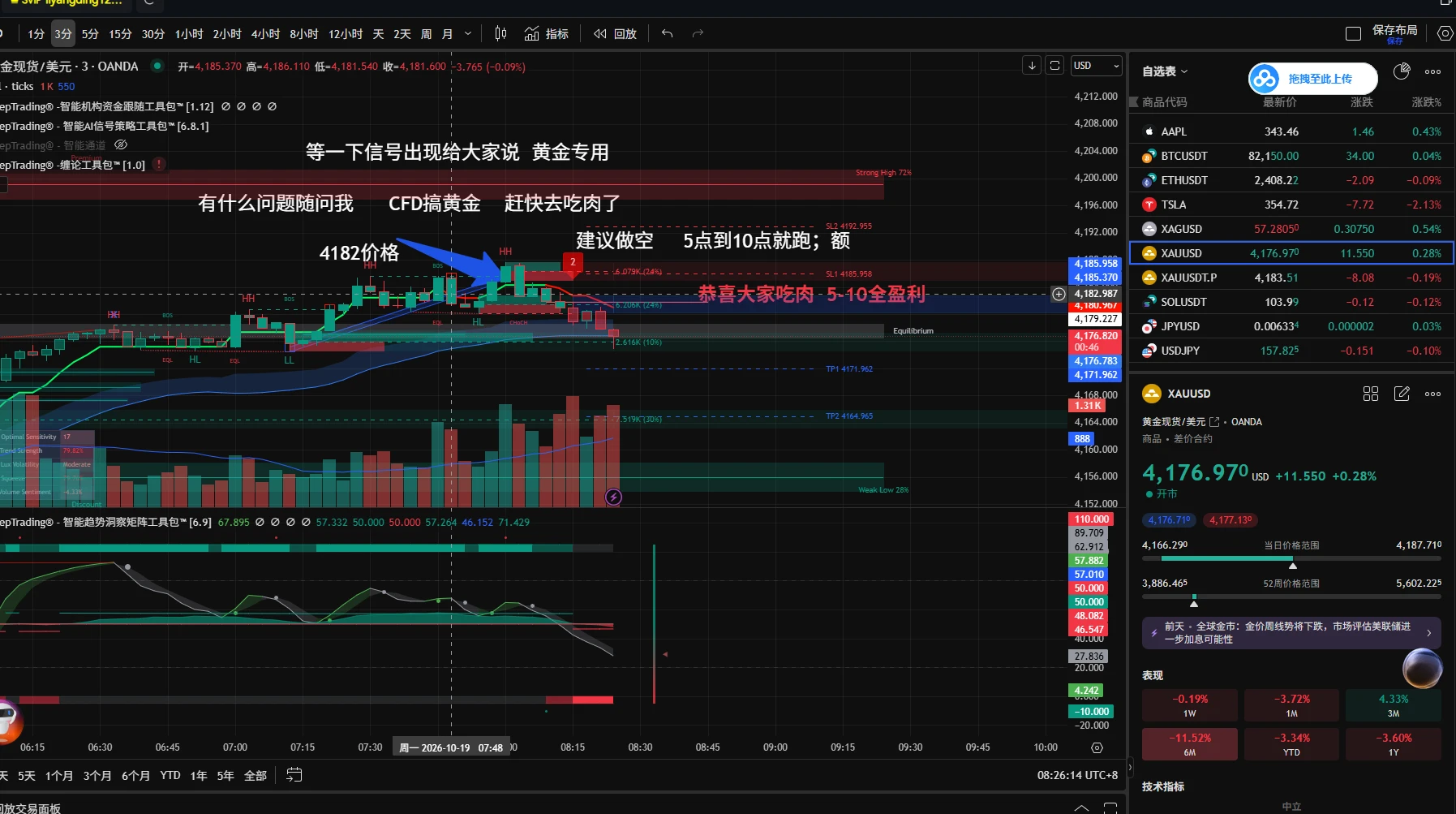The image size is (1456, 814).
Task: Expand the replay trading panel chevron
Action: coord(1081,808)
